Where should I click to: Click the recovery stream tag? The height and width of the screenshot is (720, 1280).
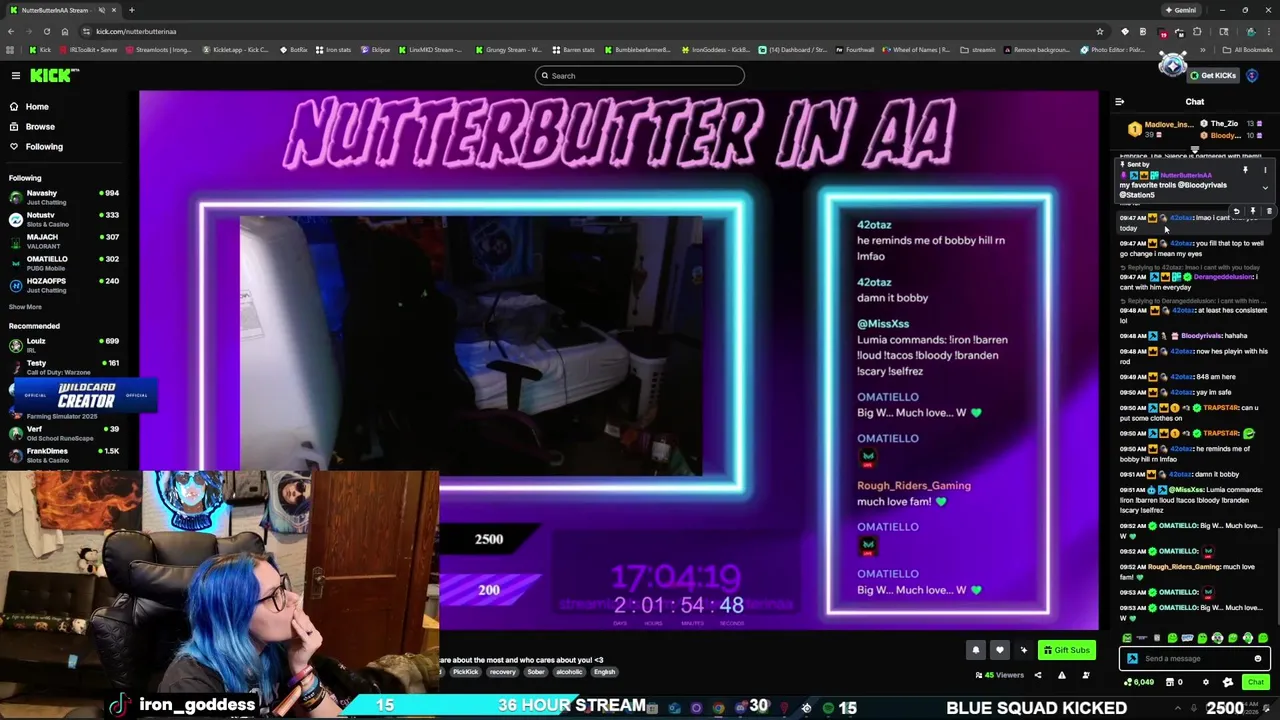(x=502, y=672)
